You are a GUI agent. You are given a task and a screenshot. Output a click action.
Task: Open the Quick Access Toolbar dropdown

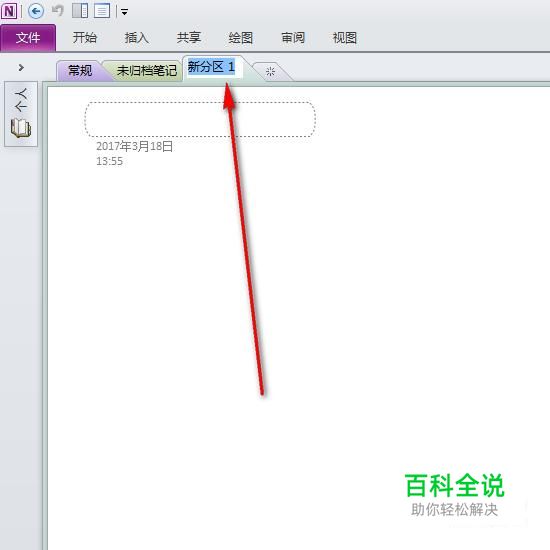click(124, 12)
